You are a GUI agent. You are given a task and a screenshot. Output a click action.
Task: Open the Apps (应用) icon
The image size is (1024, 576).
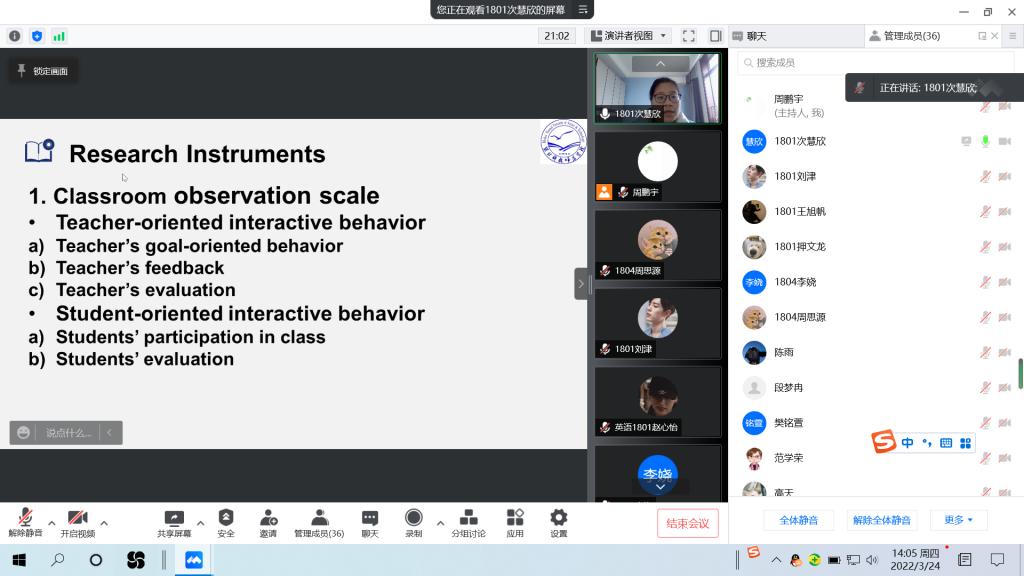tap(515, 518)
